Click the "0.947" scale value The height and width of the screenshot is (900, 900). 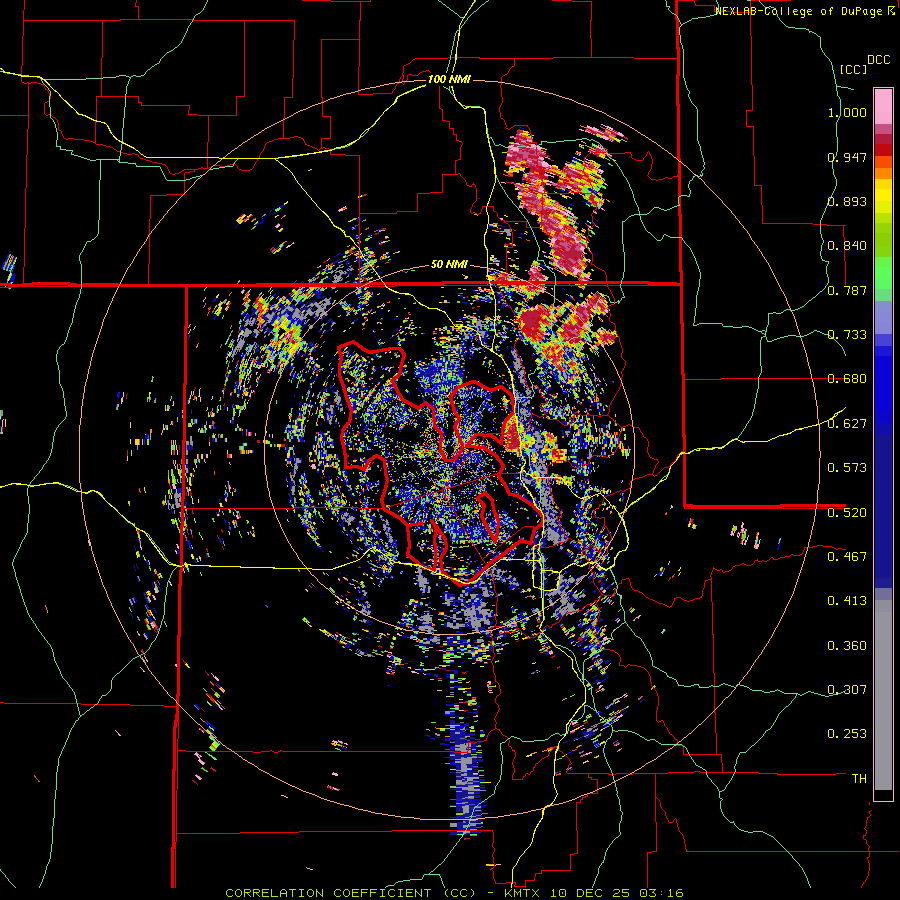[x=847, y=157]
